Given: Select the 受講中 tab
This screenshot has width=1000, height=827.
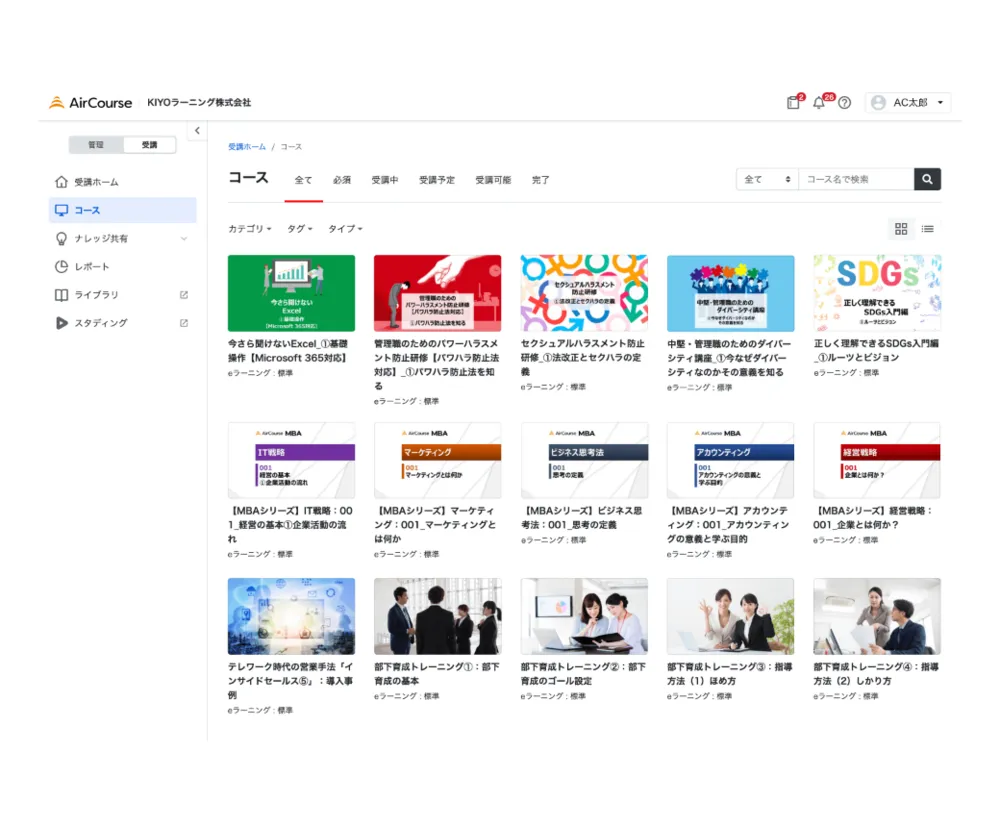Looking at the screenshot, I should tap(385, 180).
